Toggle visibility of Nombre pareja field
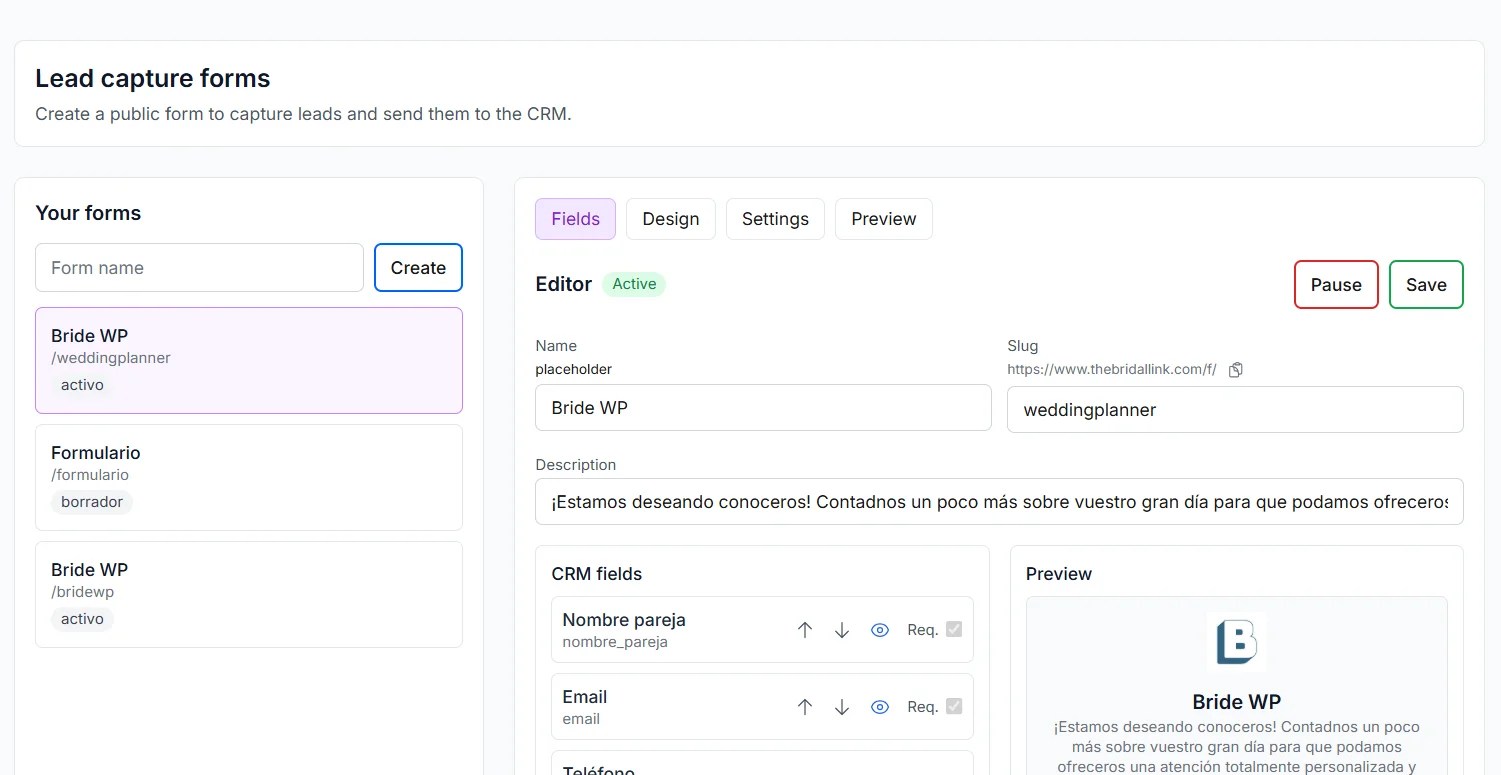 [880, 630]
